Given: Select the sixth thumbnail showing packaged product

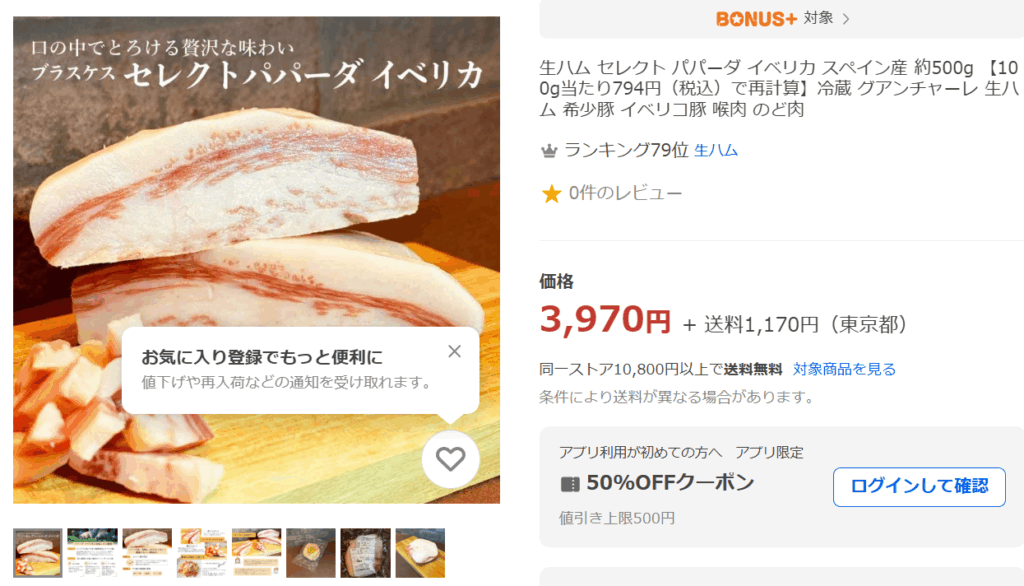Looking at the screenshot, I should [x=311, y=553].
